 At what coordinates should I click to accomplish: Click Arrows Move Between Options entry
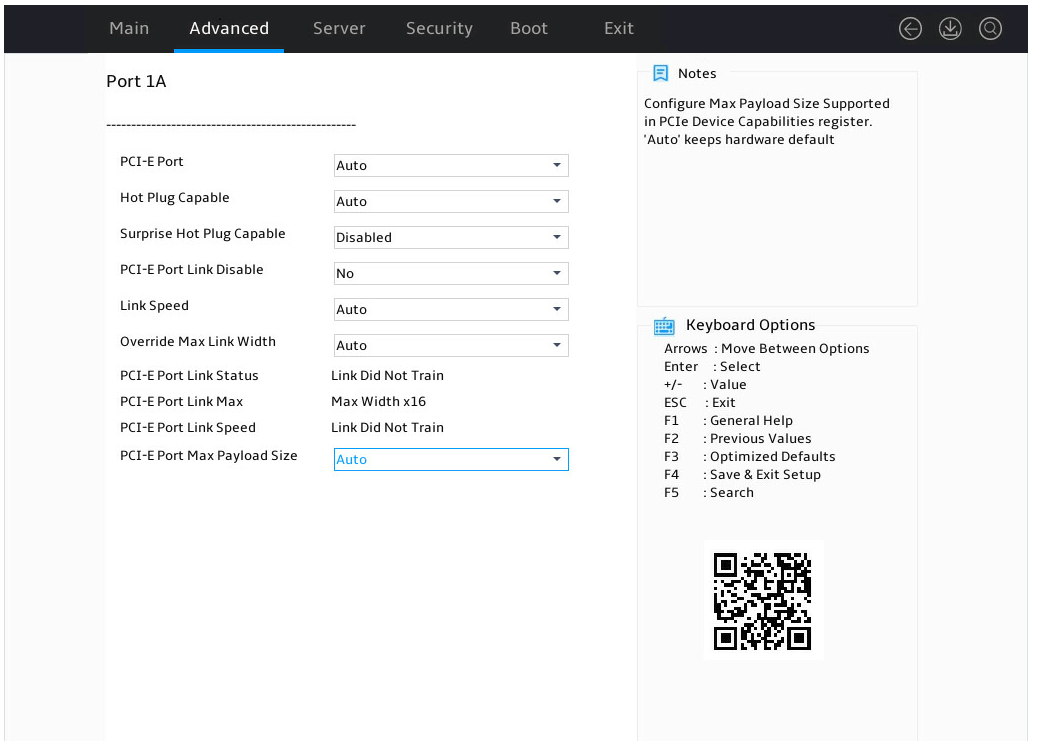[x=767, y=349]
